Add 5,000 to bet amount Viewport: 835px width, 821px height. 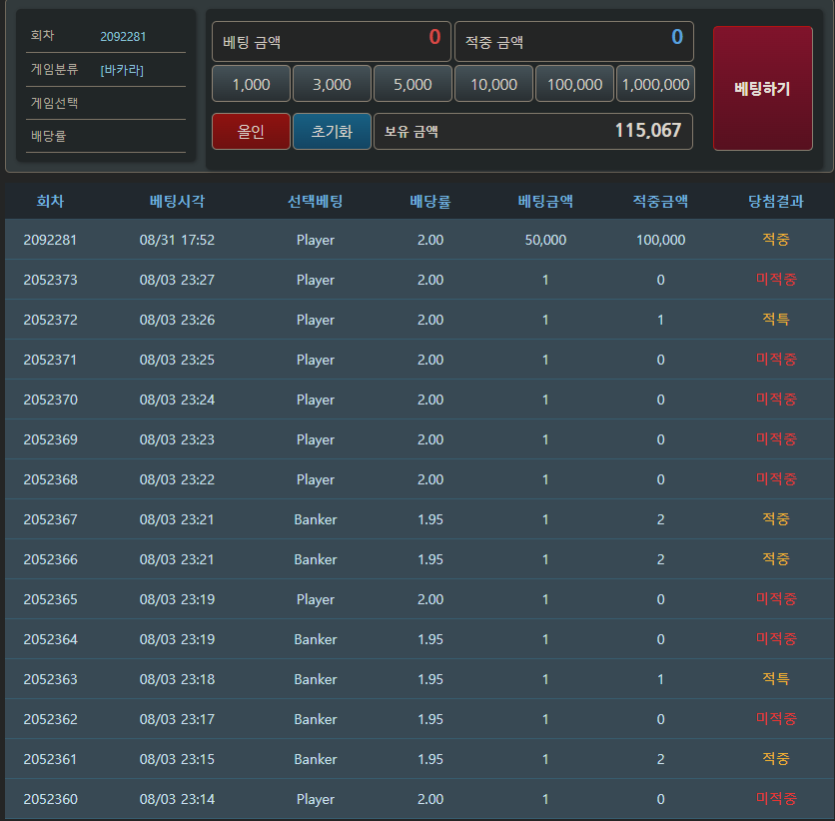413,84
